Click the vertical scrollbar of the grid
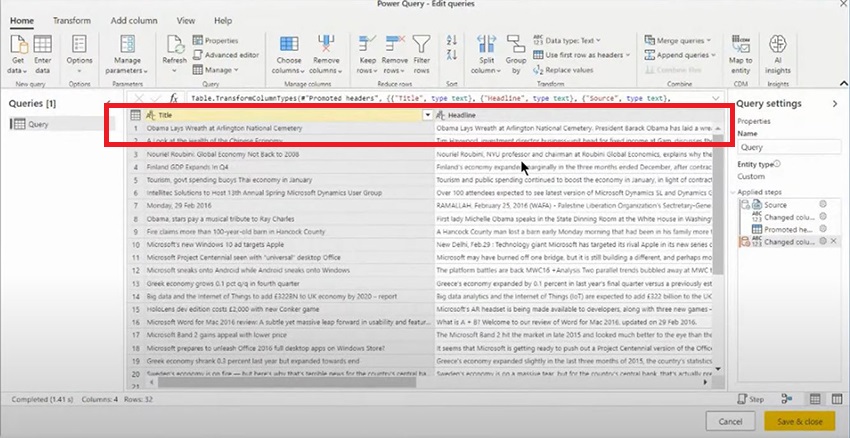Screen dimensions: 850x438 [718, 204]
